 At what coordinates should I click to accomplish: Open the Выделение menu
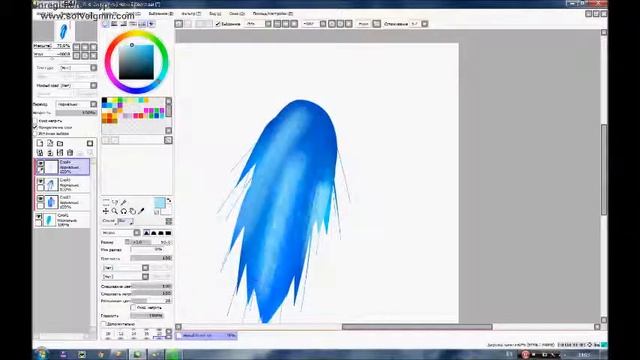coord(160,13)
